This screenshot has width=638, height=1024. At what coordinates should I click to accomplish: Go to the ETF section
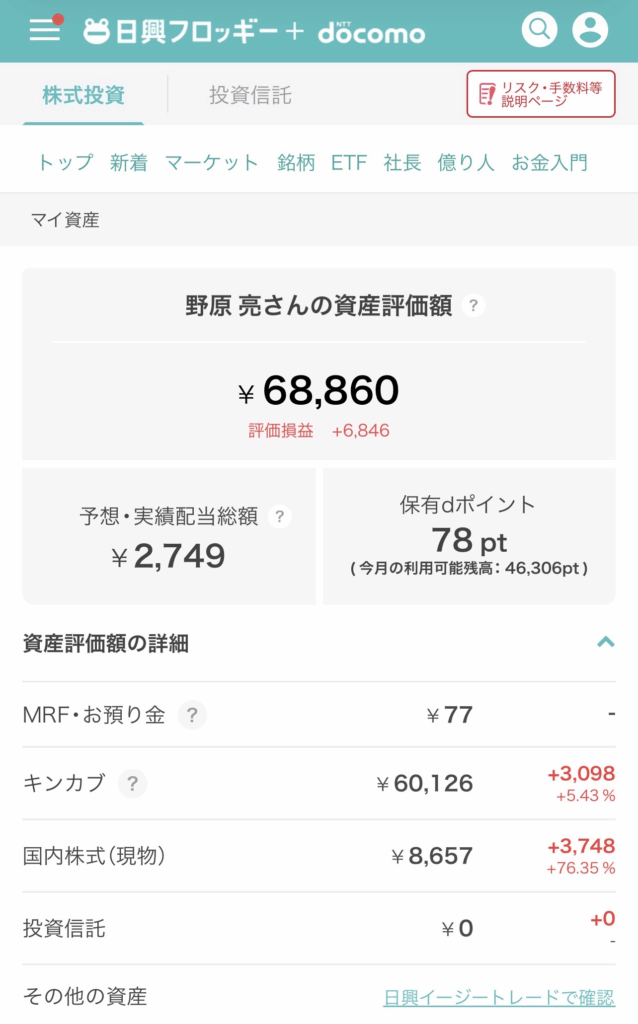pos(349,163)
